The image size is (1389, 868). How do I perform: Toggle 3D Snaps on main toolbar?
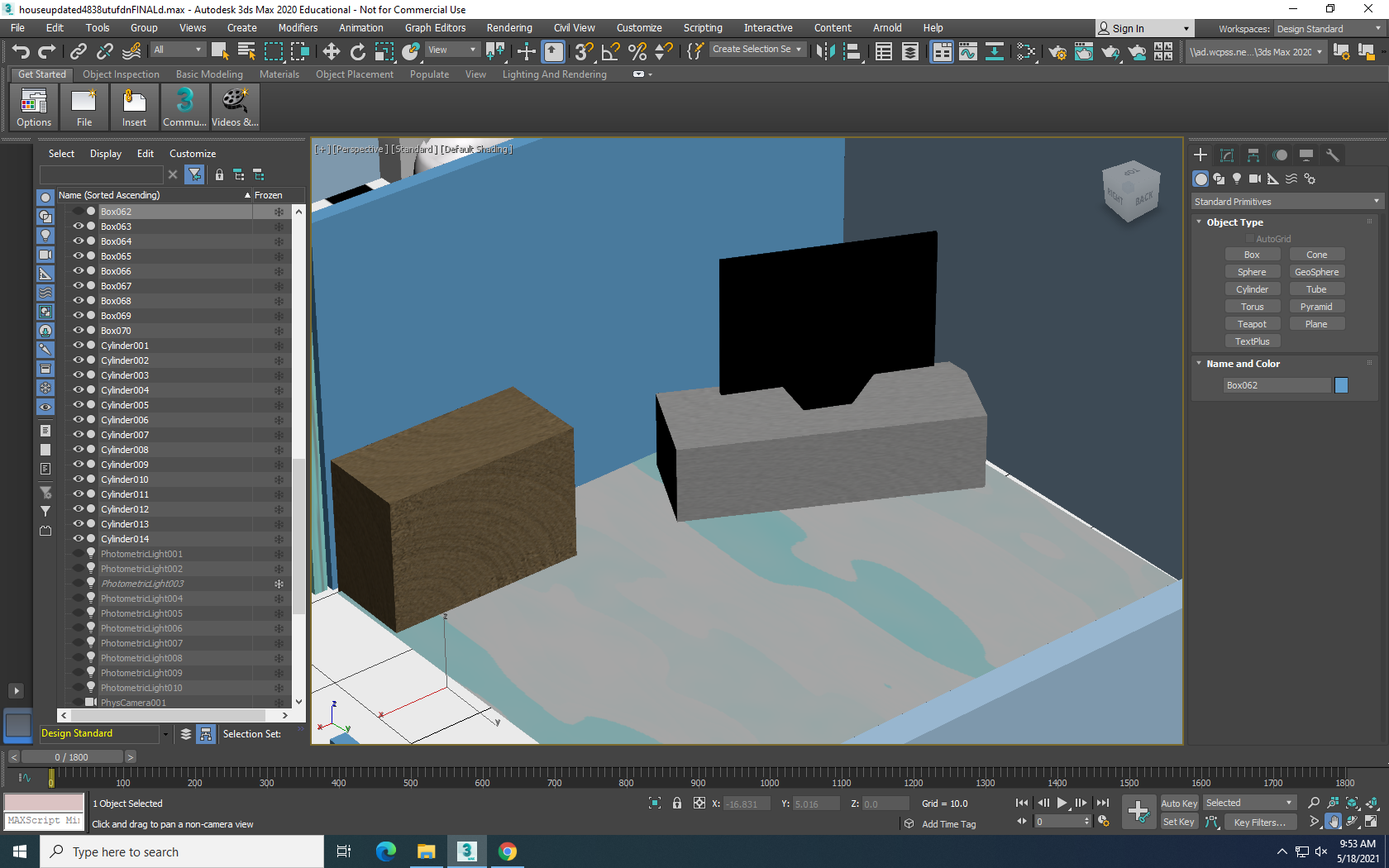(584, 51)
